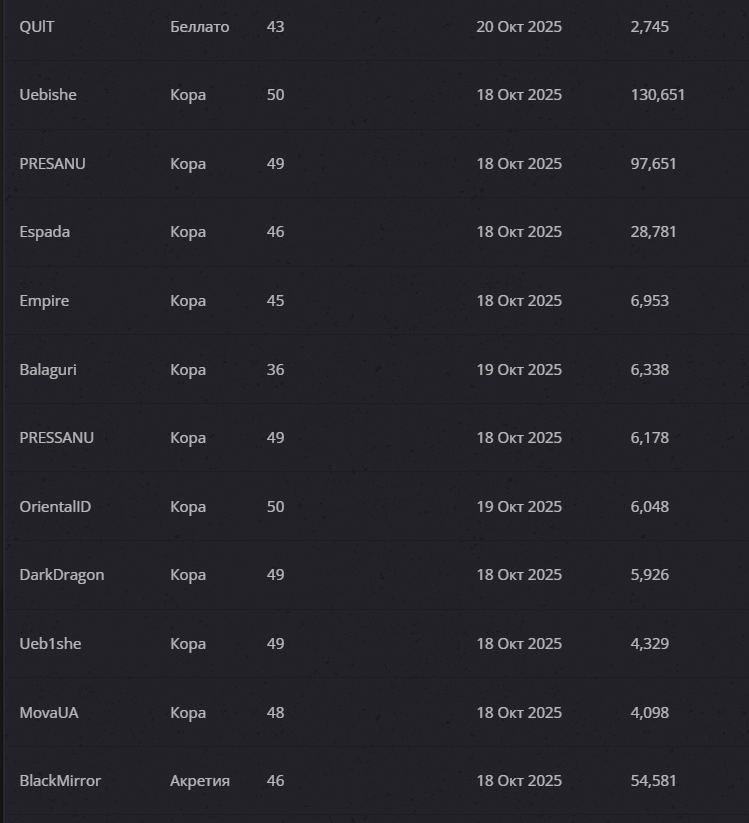Click the Акретия race cell
This screenshot has width=749, height=823.
click(199, 781)
